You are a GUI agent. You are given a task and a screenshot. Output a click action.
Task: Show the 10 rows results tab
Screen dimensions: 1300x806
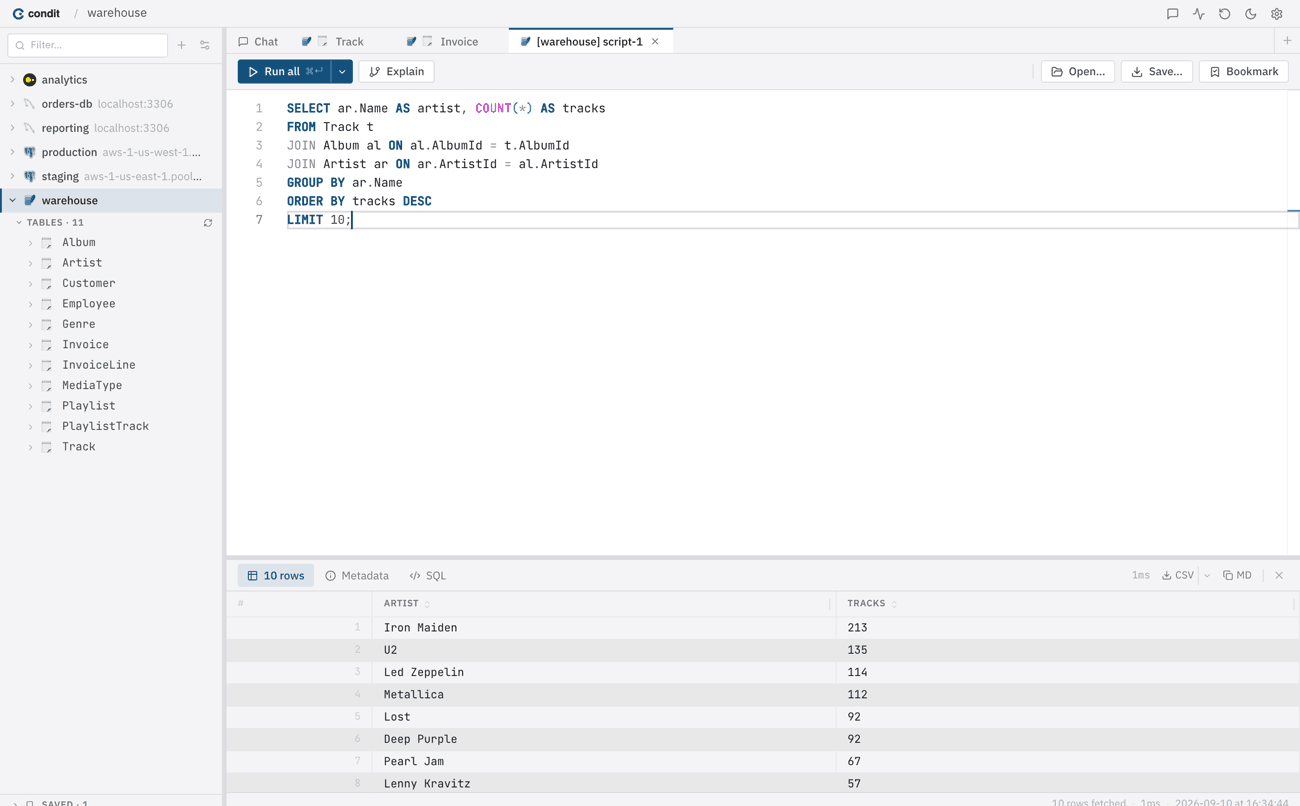tap(276, 575)
